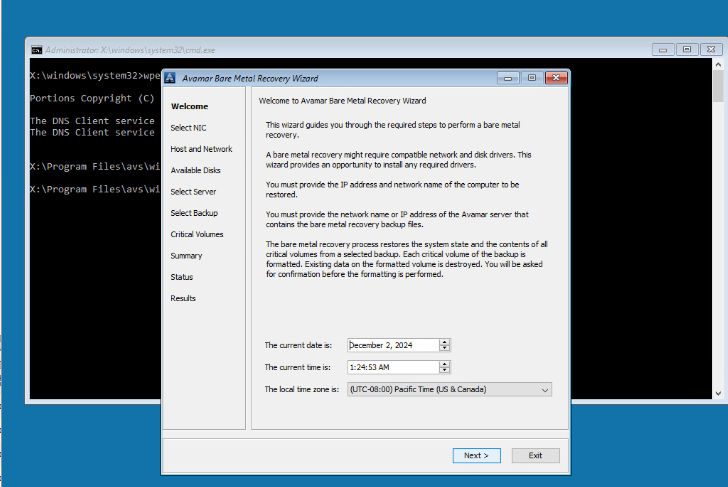Go to the Welcome step
Screen dimensions: 728x487
coord(189,106)
